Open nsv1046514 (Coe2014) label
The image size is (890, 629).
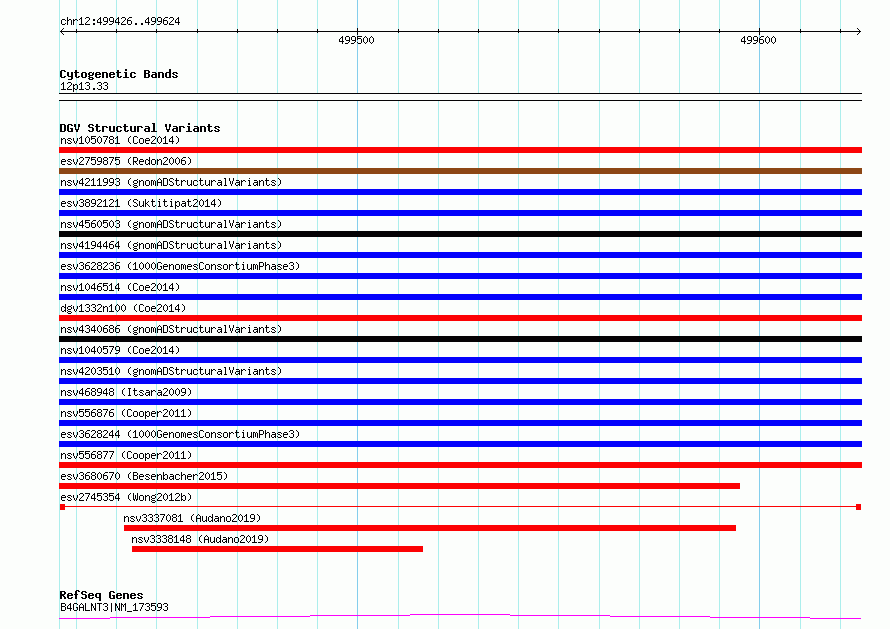120,287
